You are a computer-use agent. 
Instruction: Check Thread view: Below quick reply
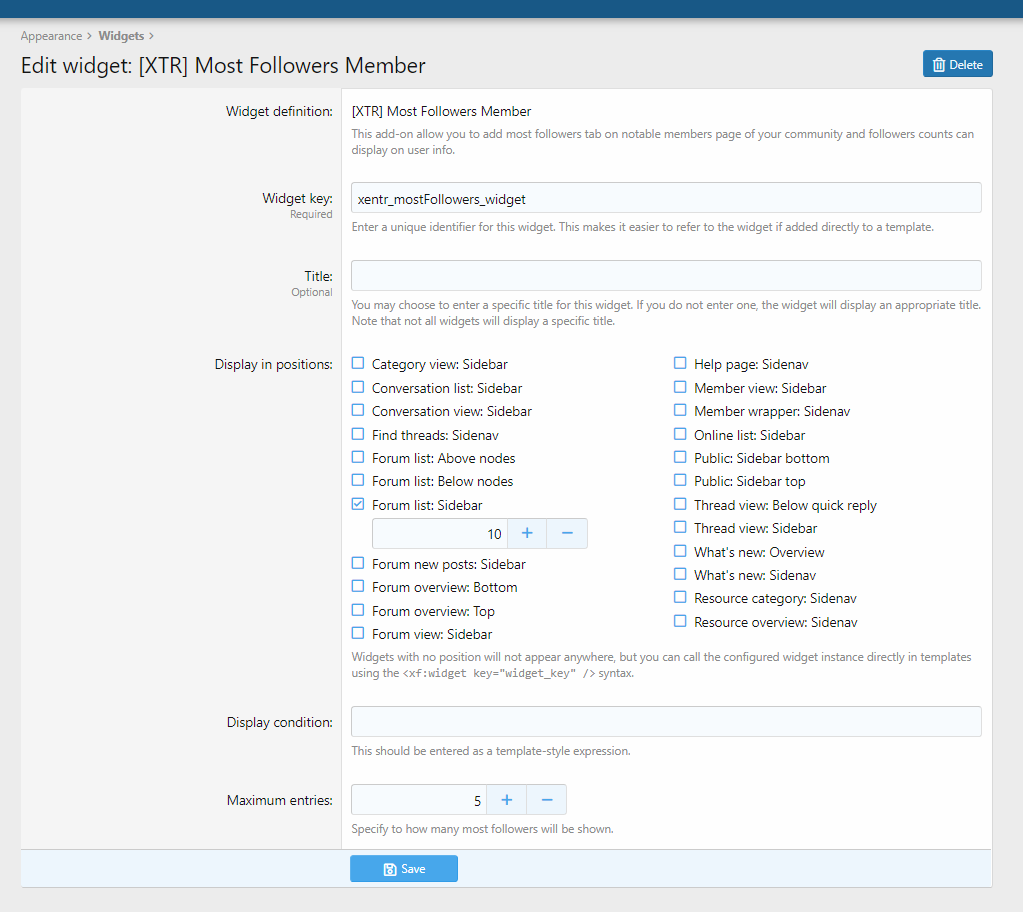680,505
